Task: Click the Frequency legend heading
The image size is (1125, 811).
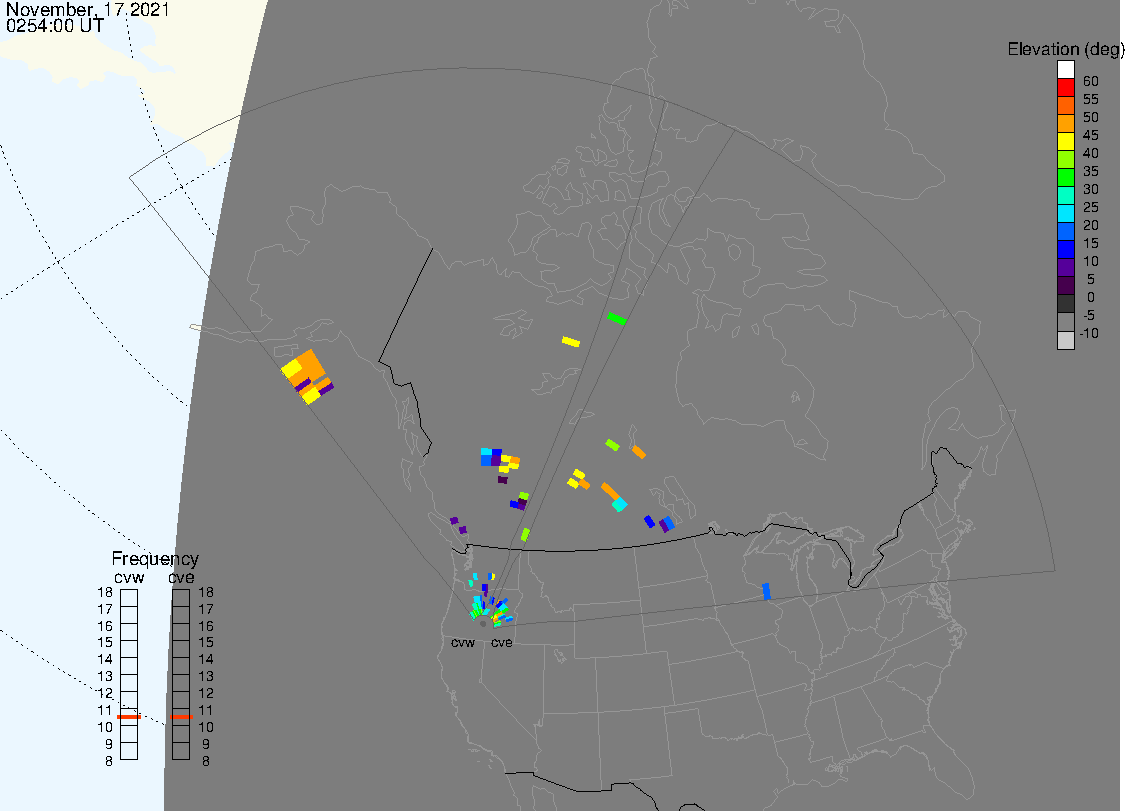Action: [155, 559]
